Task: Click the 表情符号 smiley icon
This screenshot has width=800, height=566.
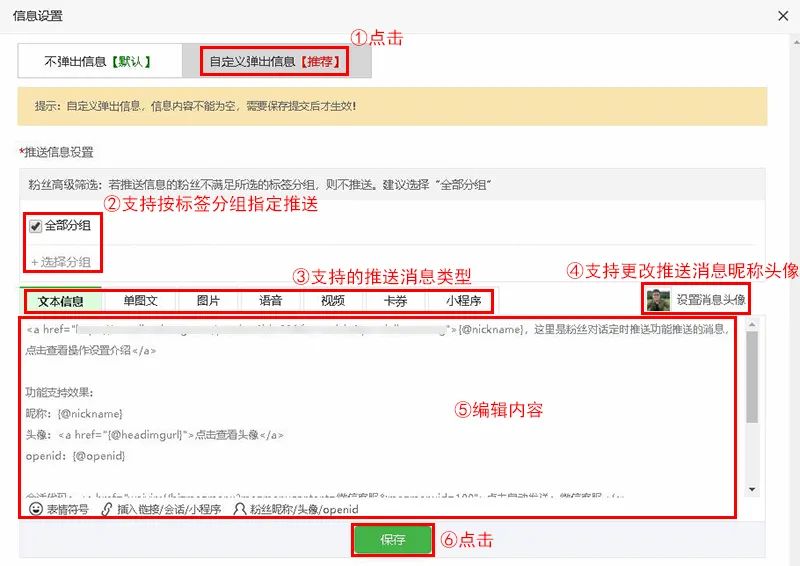Action: pyautogui.click(x=36, y=509)
